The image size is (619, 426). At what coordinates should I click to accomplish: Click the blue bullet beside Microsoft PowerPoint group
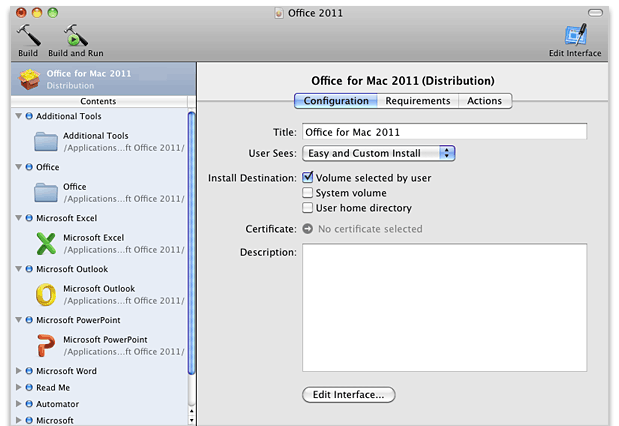(x=29, y=320)
